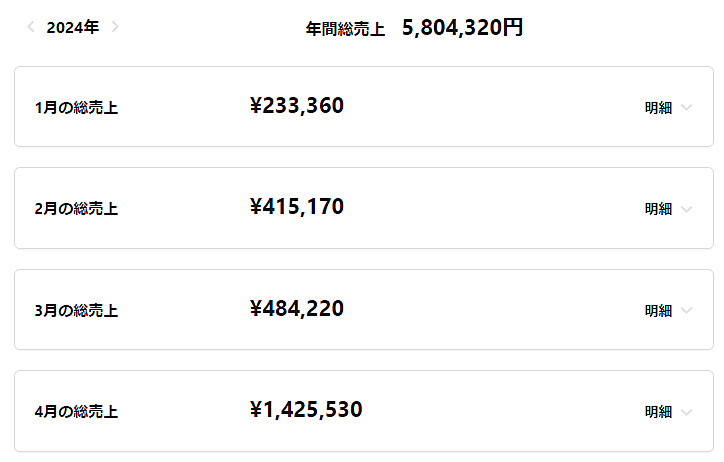The height and width of the screenshot is (462, 724).
Task: Click February's amount ¥415,170
Action: [297, 207]
